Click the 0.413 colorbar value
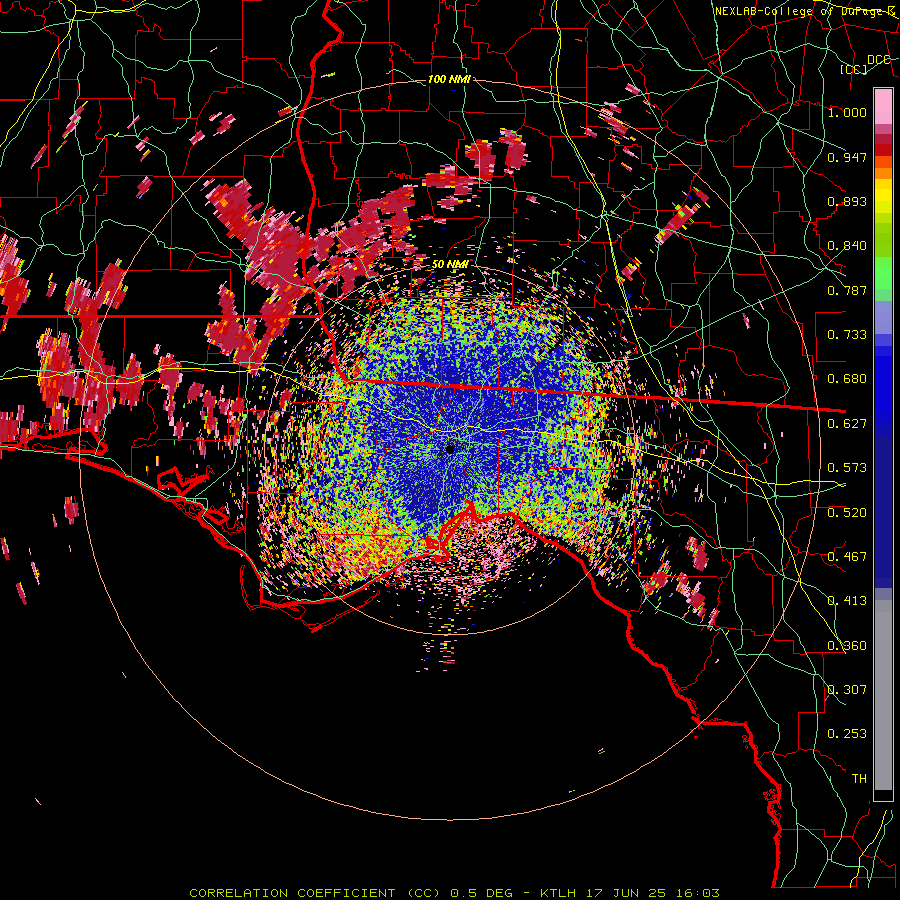The width and height of the screenshot is (900, 900). click(x=847, y=601)
